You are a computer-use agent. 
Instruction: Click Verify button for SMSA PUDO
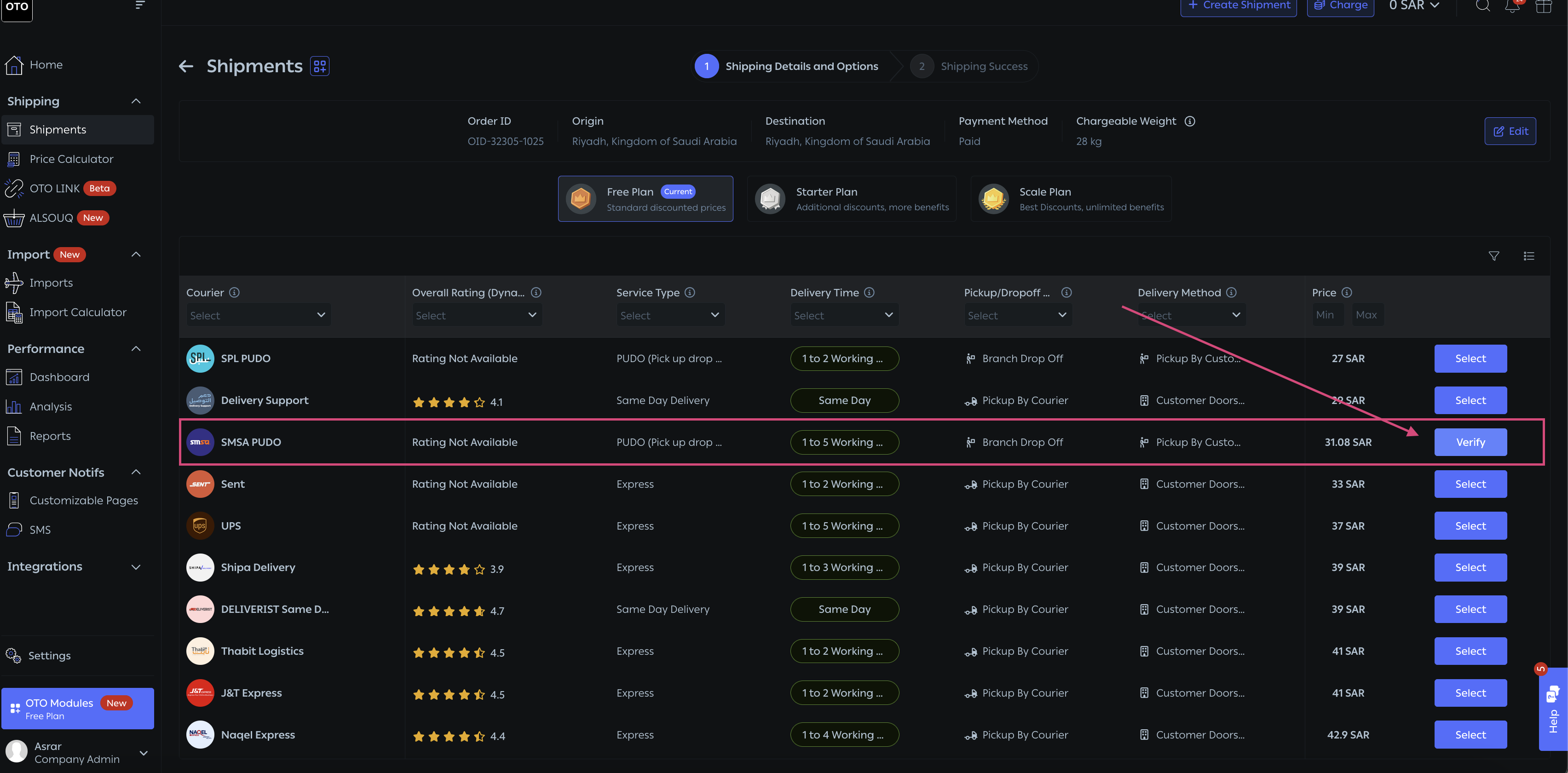[x=1470, y=442]
